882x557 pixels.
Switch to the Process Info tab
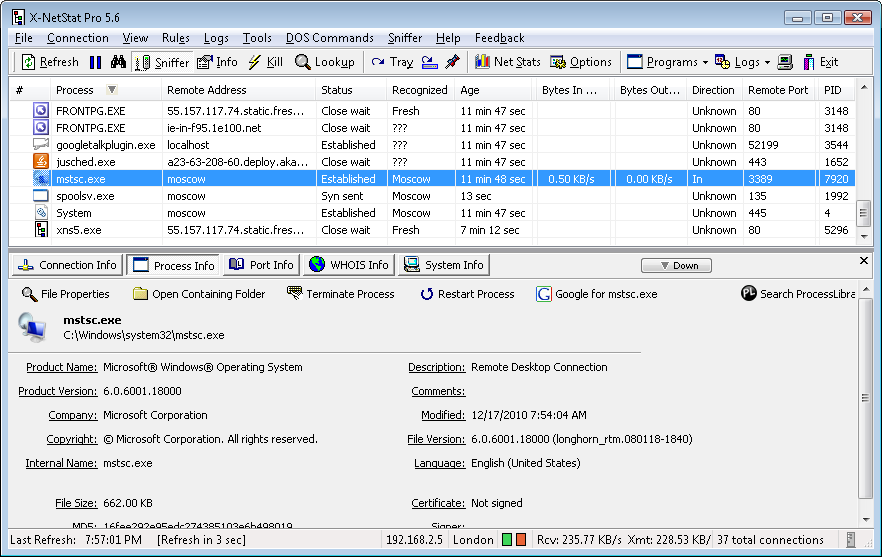click(x=173, y=265)
